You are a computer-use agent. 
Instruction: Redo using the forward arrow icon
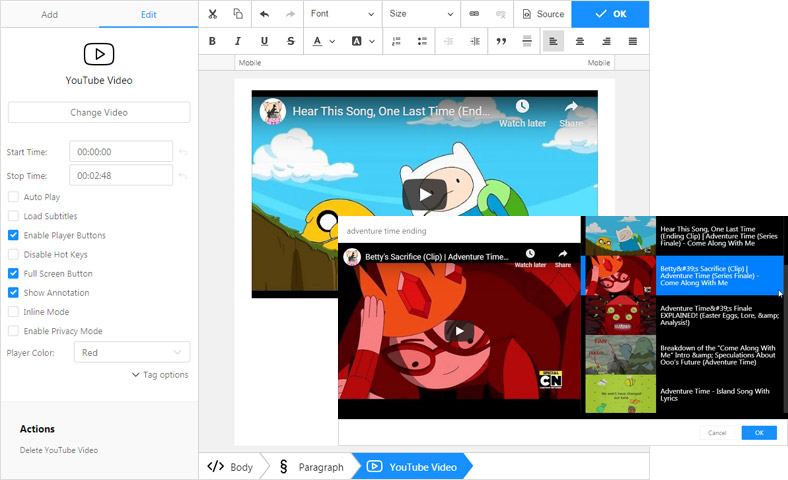(290, 14)
